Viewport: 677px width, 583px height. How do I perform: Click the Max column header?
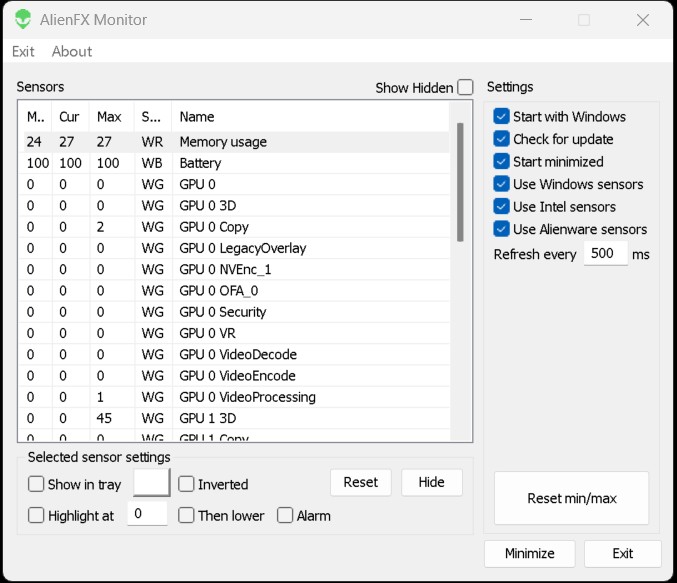(111, 117)
